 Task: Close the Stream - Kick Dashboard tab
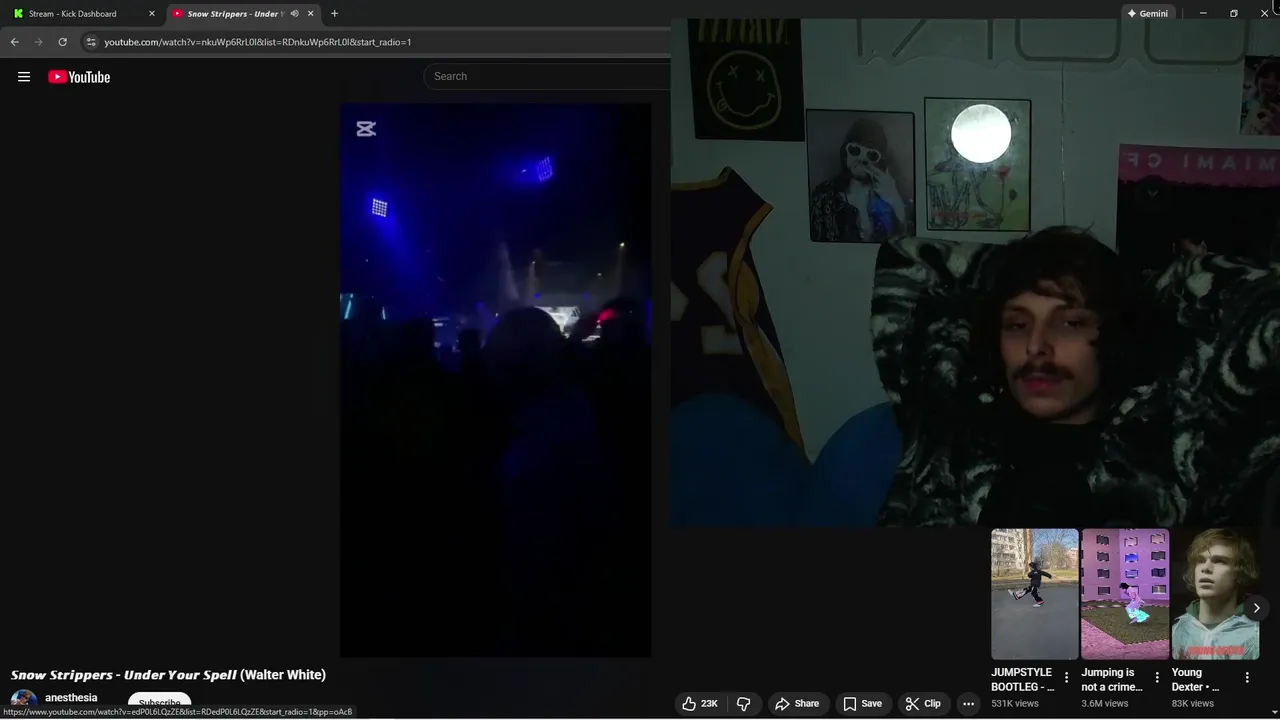pyautogui.click(x=152, y=13)
